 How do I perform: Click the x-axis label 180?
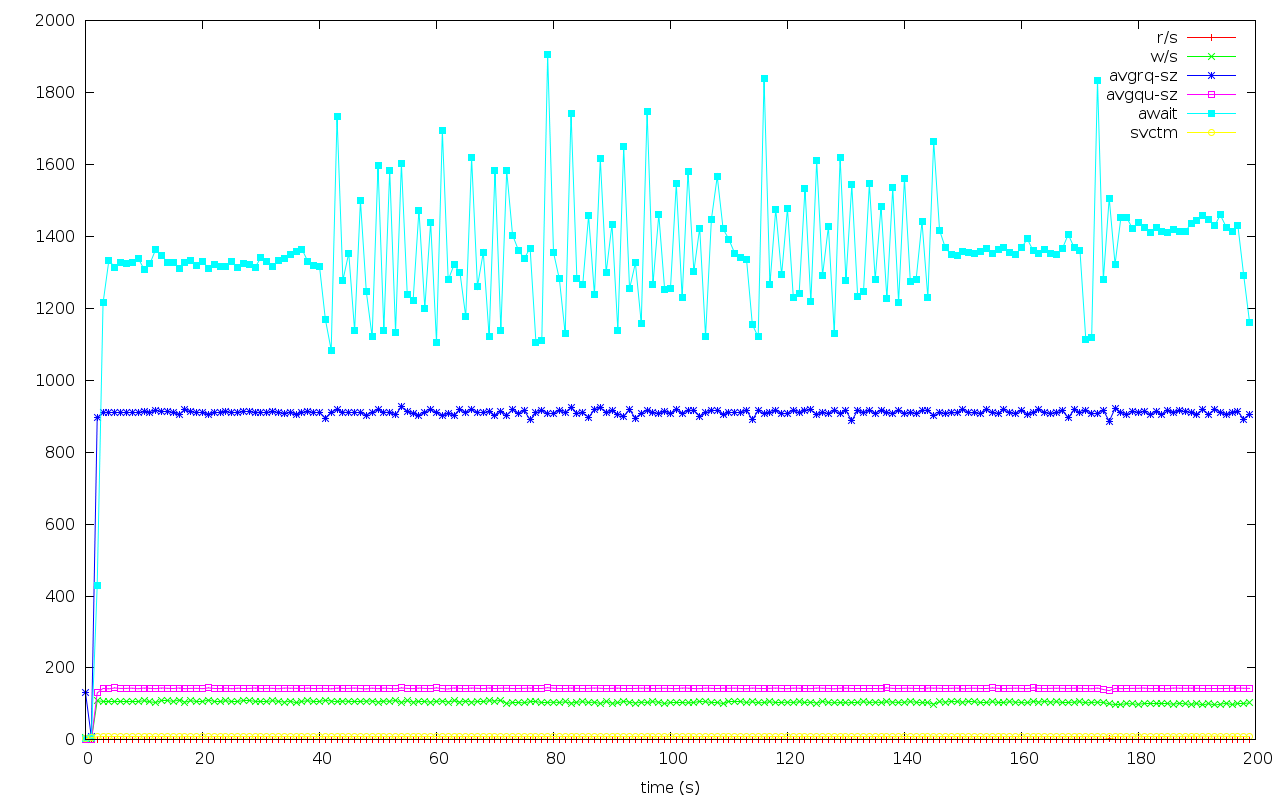point(1139,759)
